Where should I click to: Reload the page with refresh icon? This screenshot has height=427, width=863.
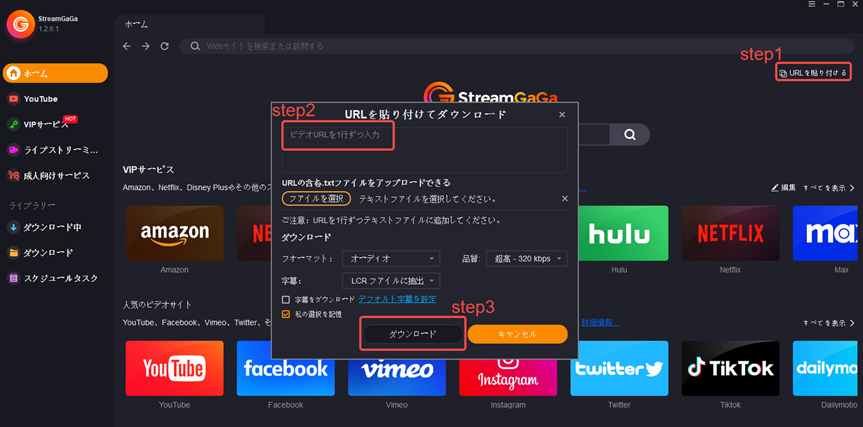click(x=165, y=46)
